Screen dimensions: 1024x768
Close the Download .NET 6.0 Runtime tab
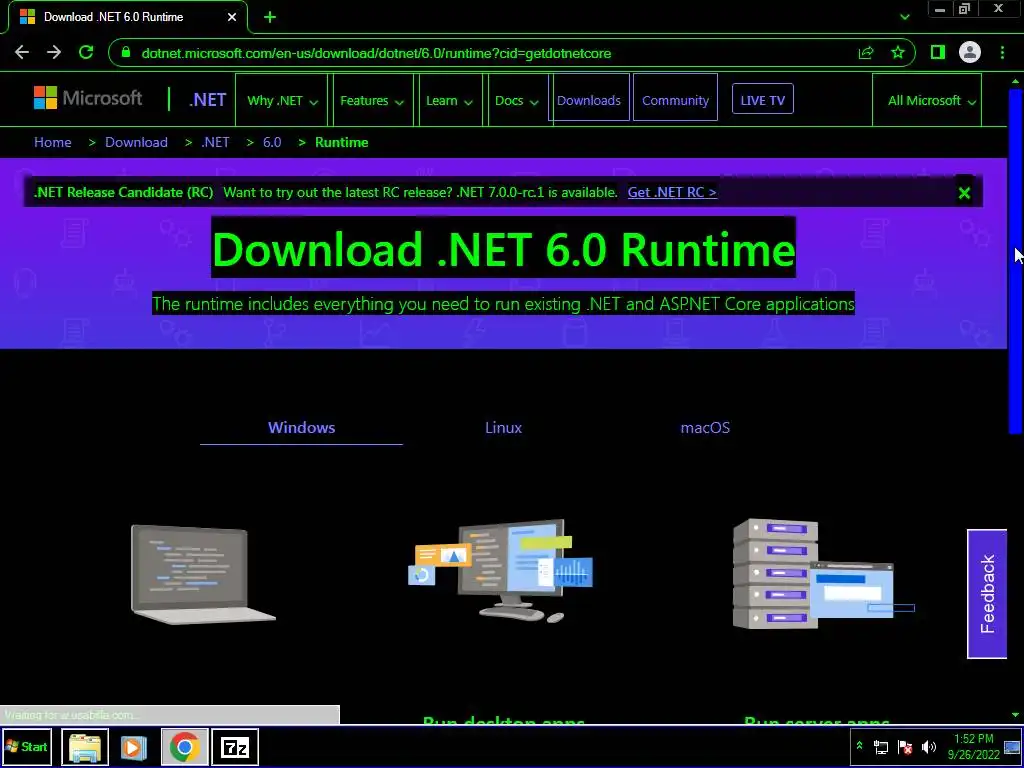232,18
